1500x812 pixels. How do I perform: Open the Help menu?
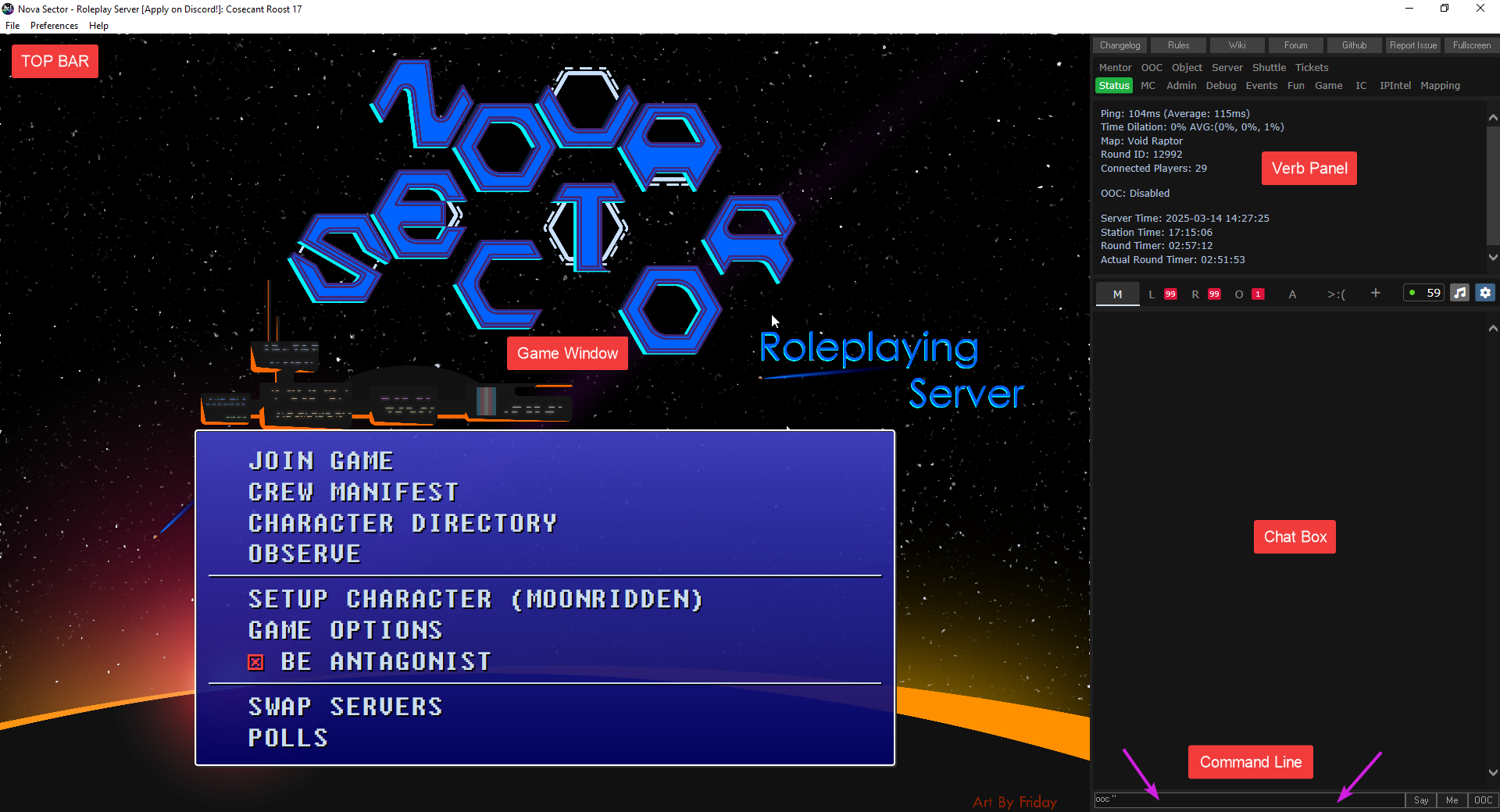coord(98,26)
